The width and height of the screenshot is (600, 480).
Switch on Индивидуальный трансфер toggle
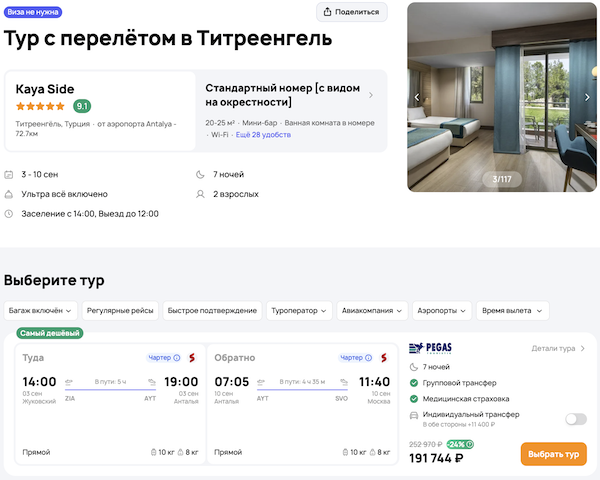pos(575,419)
